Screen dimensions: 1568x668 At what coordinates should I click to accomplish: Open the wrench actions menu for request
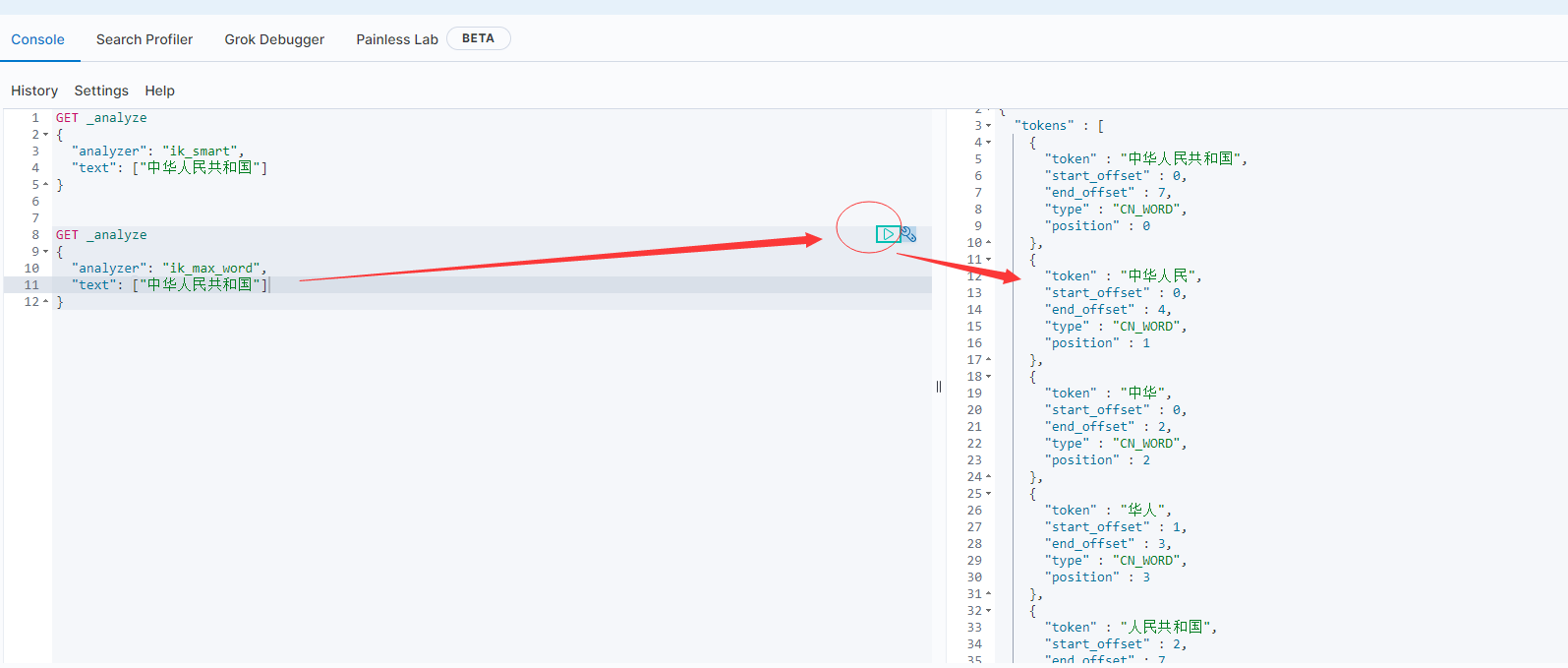pos(908,234)
